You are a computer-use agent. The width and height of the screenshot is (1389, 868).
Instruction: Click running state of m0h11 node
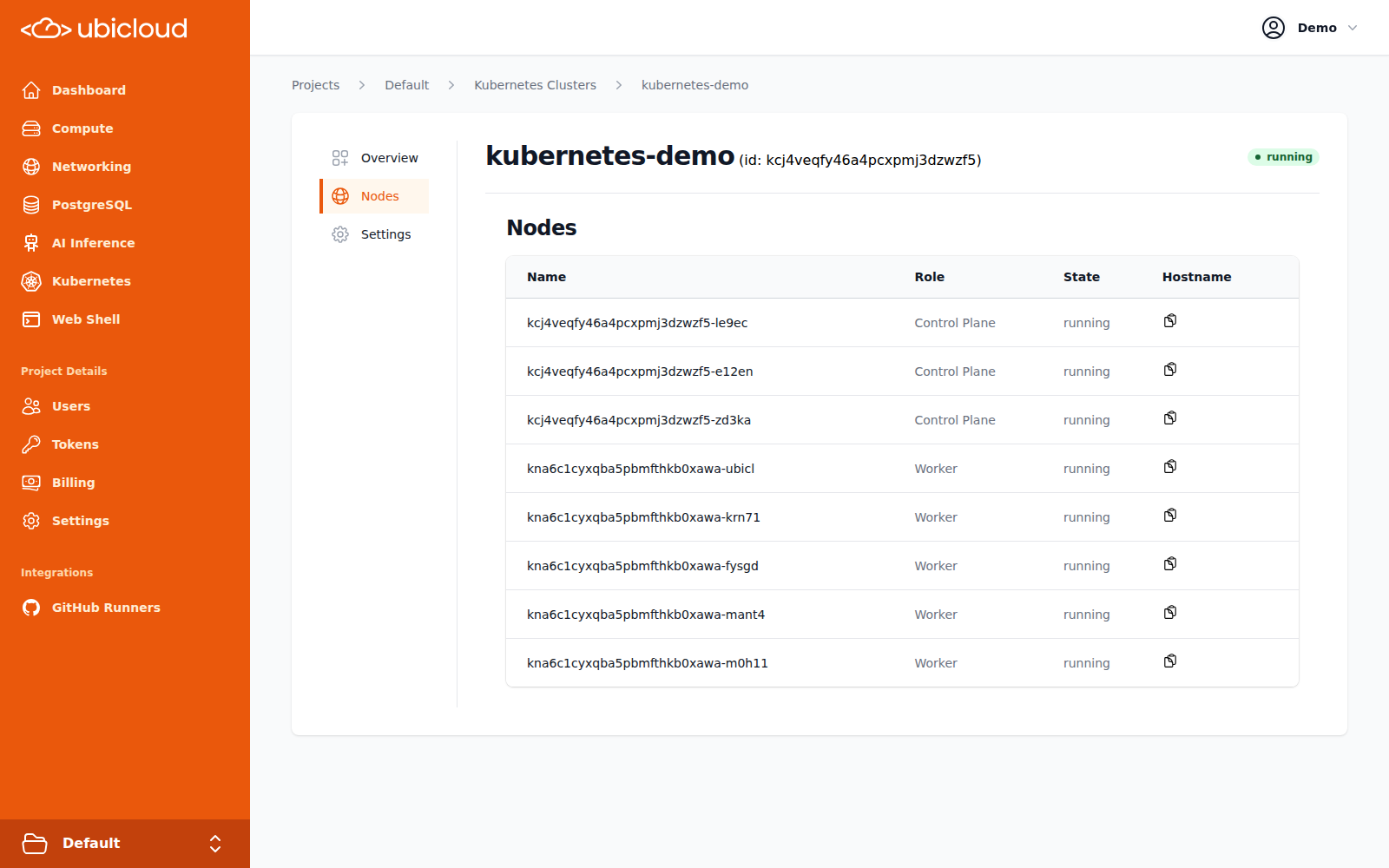(x=1087, y=663)
